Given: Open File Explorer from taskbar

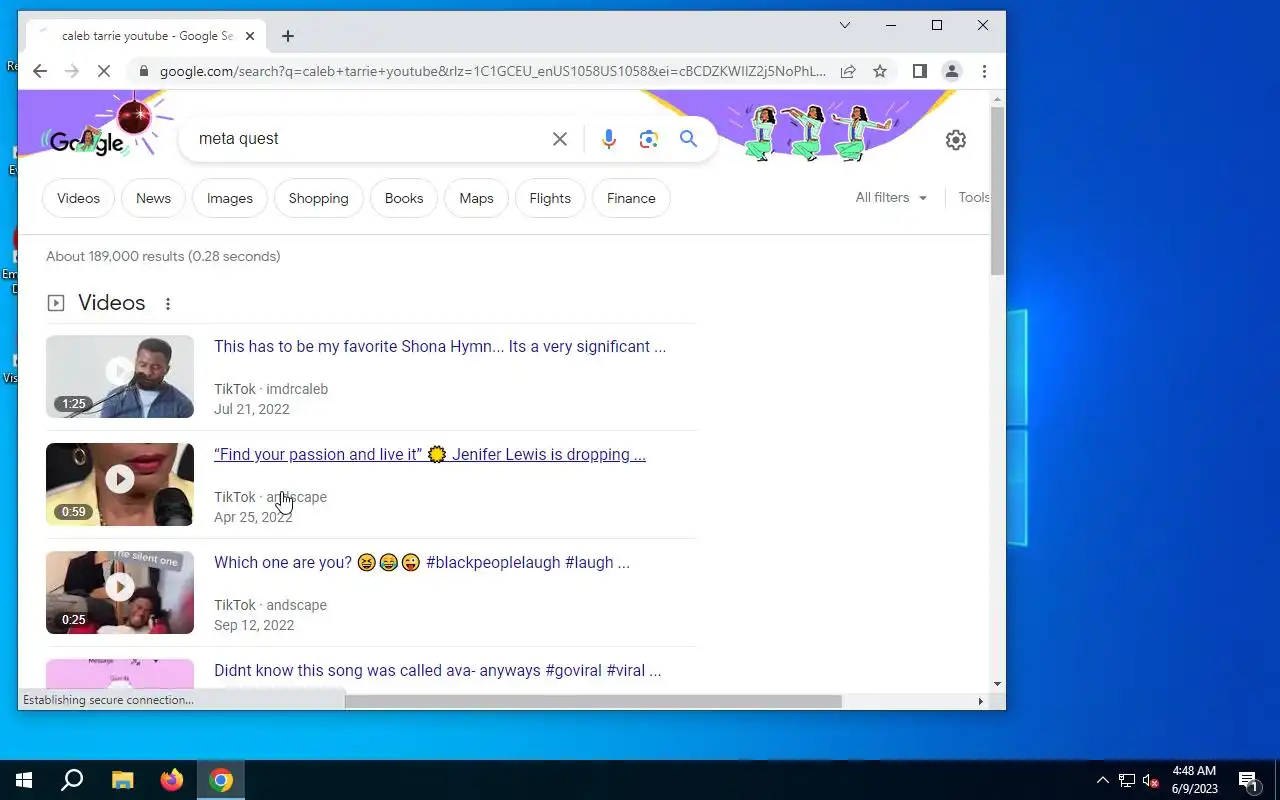Looking at the screenshot, I should pyautogui.click(x=122, y=780).
